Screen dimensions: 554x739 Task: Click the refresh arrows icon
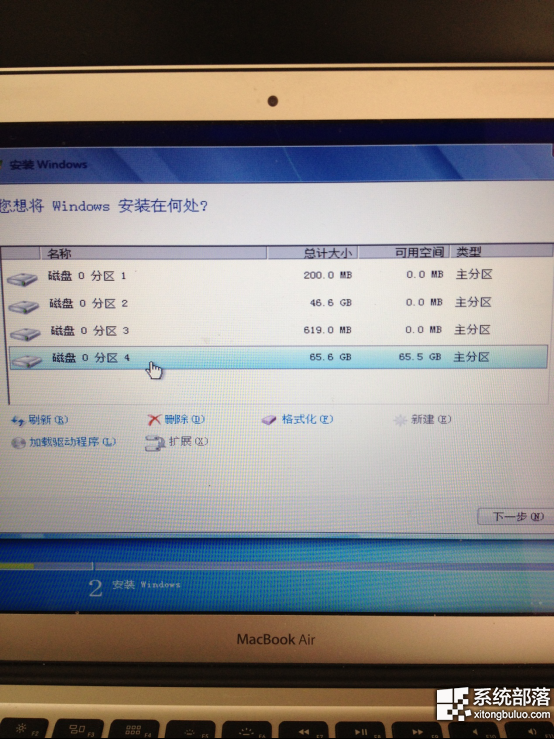[18, 421]
